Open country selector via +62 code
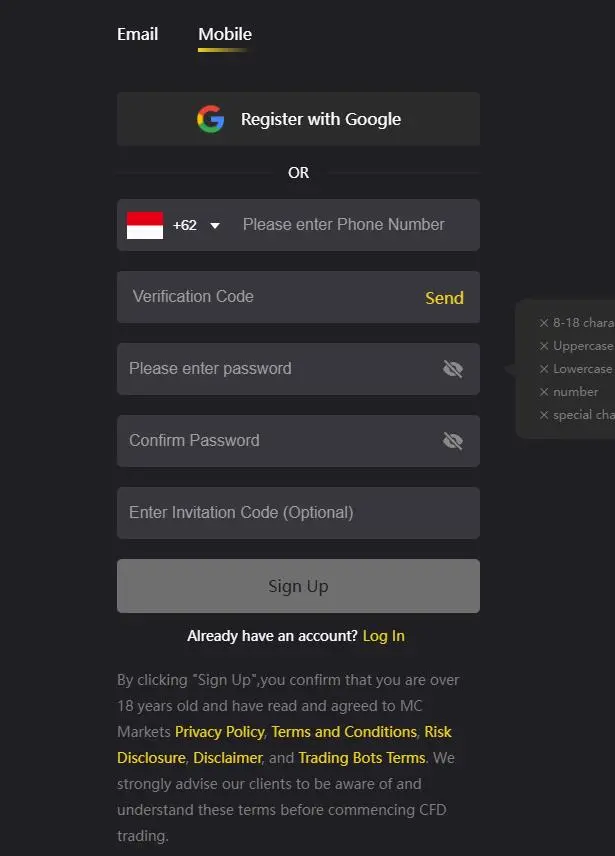 pos(185,225)
